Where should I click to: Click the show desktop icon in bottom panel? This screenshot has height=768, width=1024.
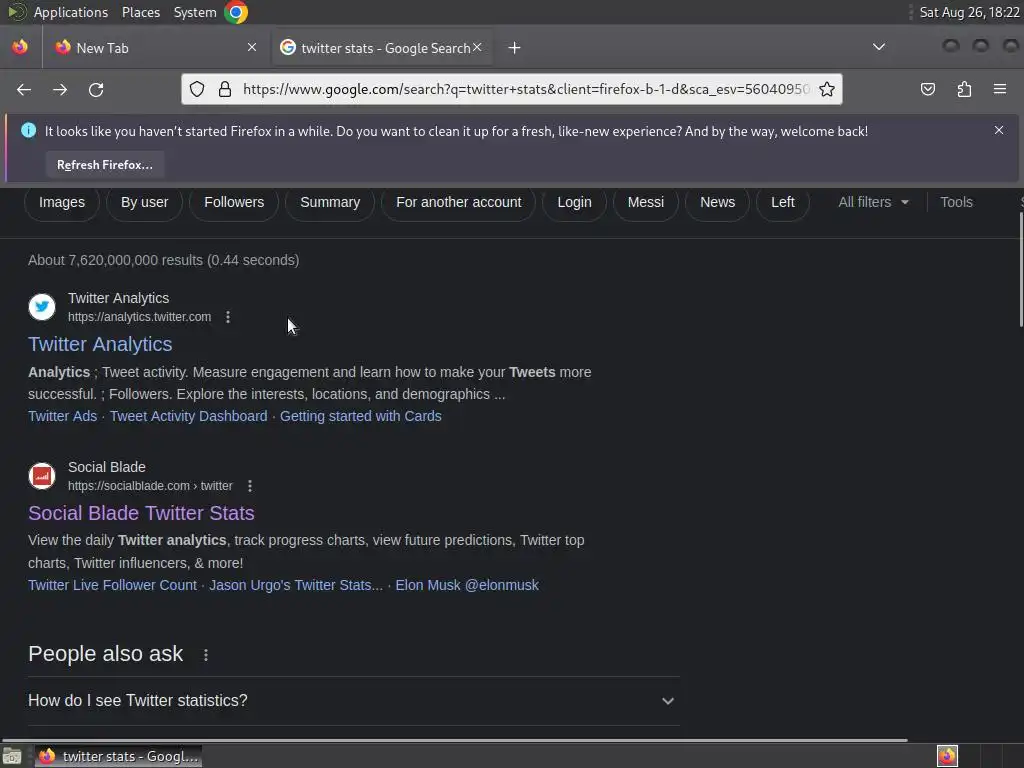tap(12, 756)
